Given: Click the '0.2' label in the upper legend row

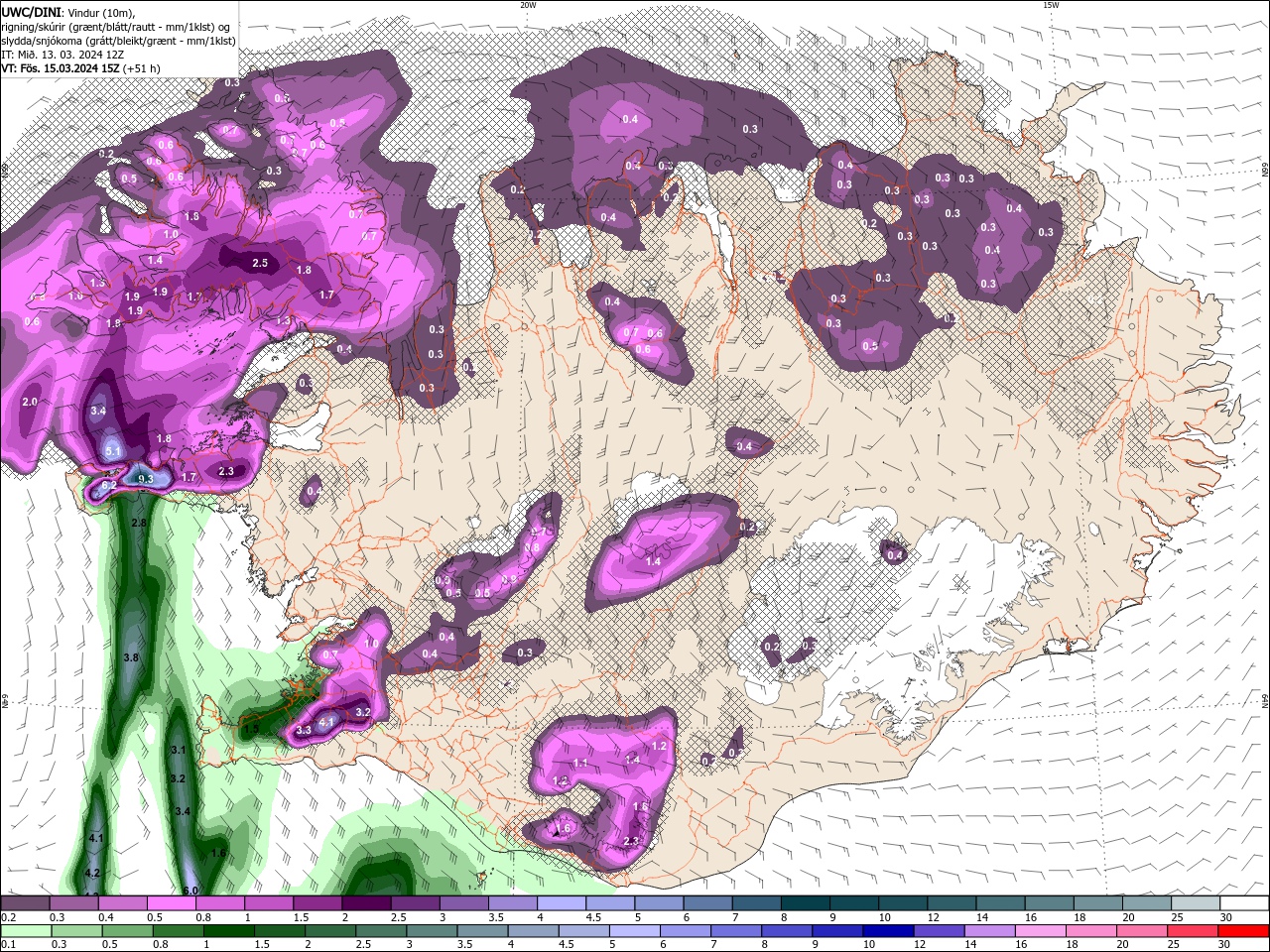Looking at the screenshot, I should click(9, 917).
